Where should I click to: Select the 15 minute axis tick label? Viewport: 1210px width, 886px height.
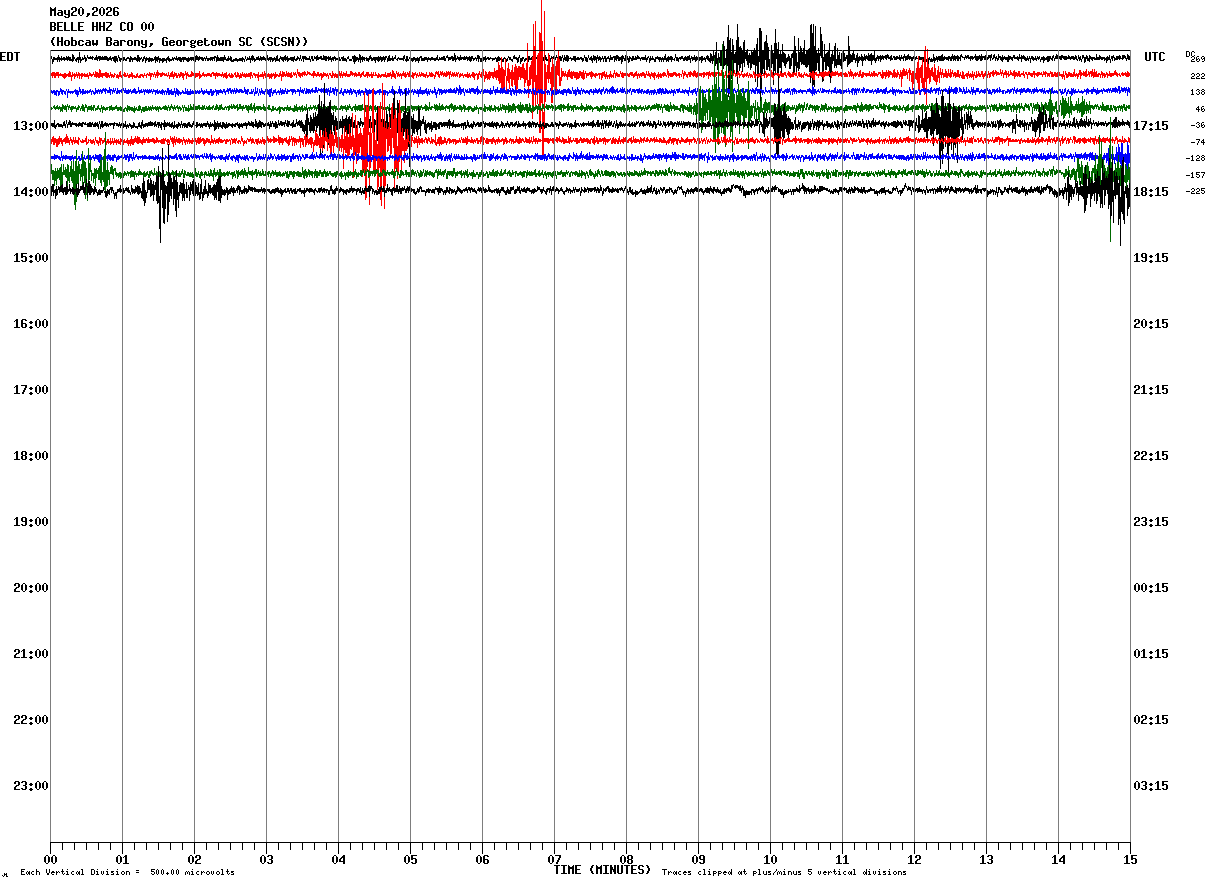coord(1130,859)
